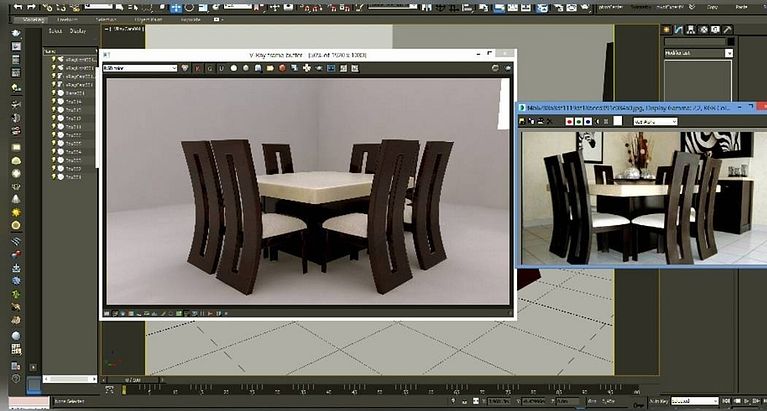Screen dimensions: 767x411
Task: Click red channel button in V-Ray frame buffer
Action: pyautogui.click(x=197, y=68)
